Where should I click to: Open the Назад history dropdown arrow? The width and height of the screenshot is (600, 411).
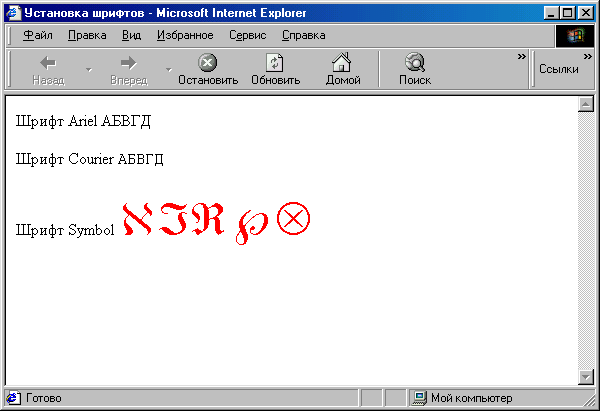pyautogui.click(x=89, y=70)
